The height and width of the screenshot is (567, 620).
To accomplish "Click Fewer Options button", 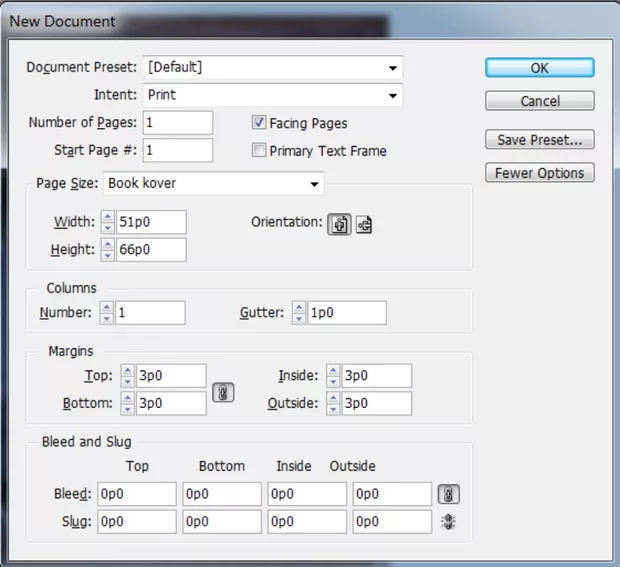I will click(540, 173).
